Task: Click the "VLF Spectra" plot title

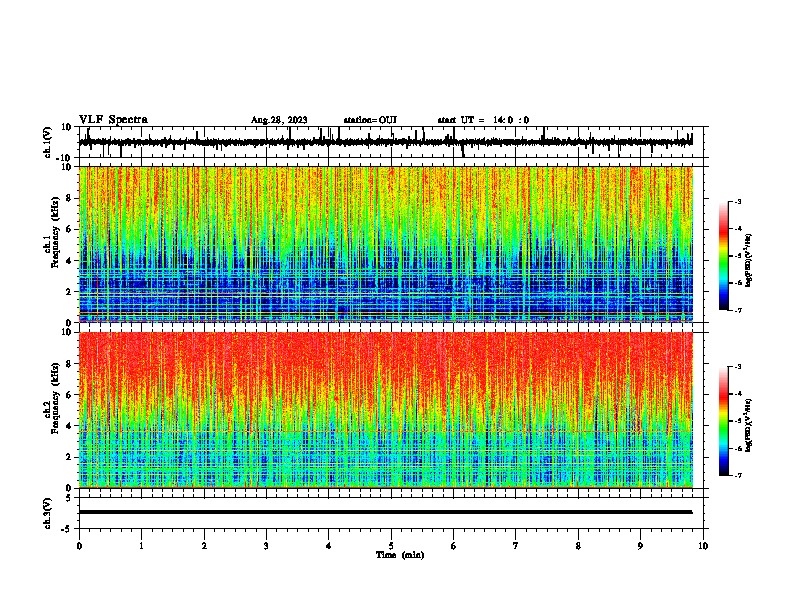Action: click(x=113, y=120)
